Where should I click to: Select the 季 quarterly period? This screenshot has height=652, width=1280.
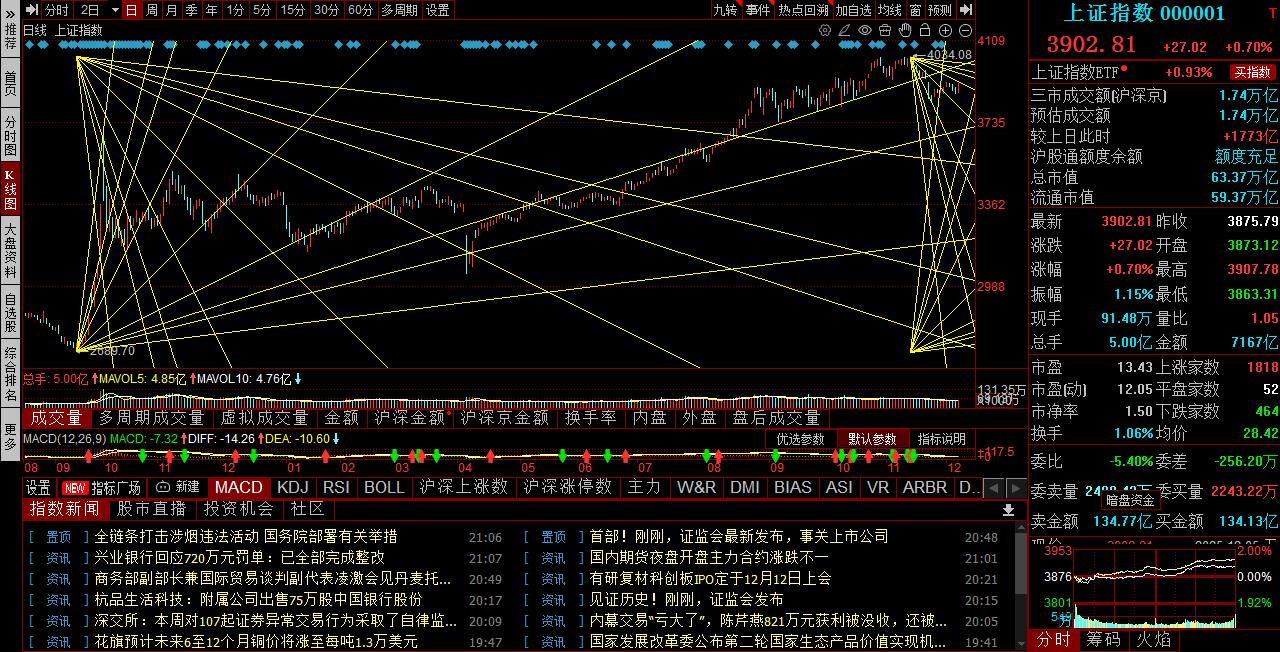click(191, 10)
